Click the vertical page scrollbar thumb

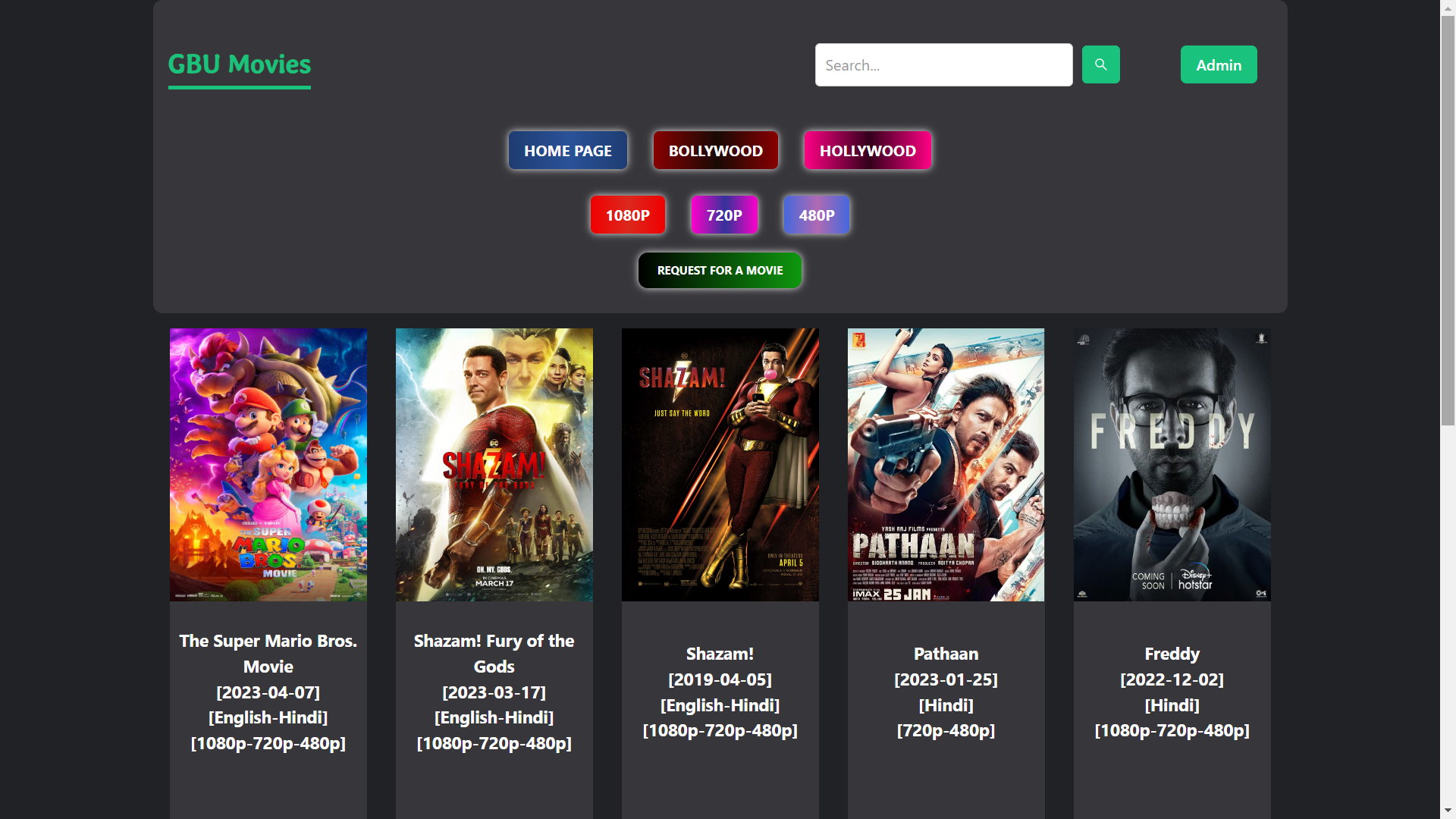pos(1448,220)
